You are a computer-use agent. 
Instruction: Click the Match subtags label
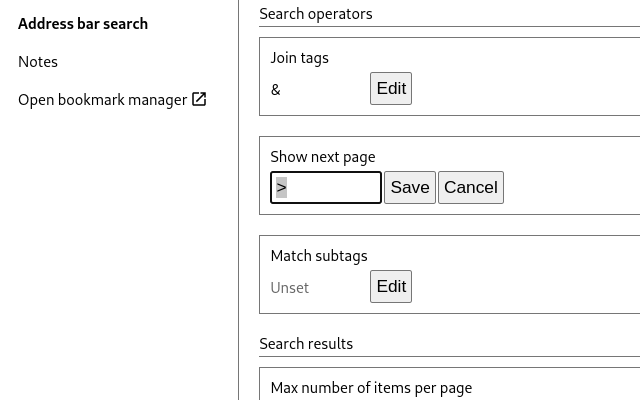[319, 256]
